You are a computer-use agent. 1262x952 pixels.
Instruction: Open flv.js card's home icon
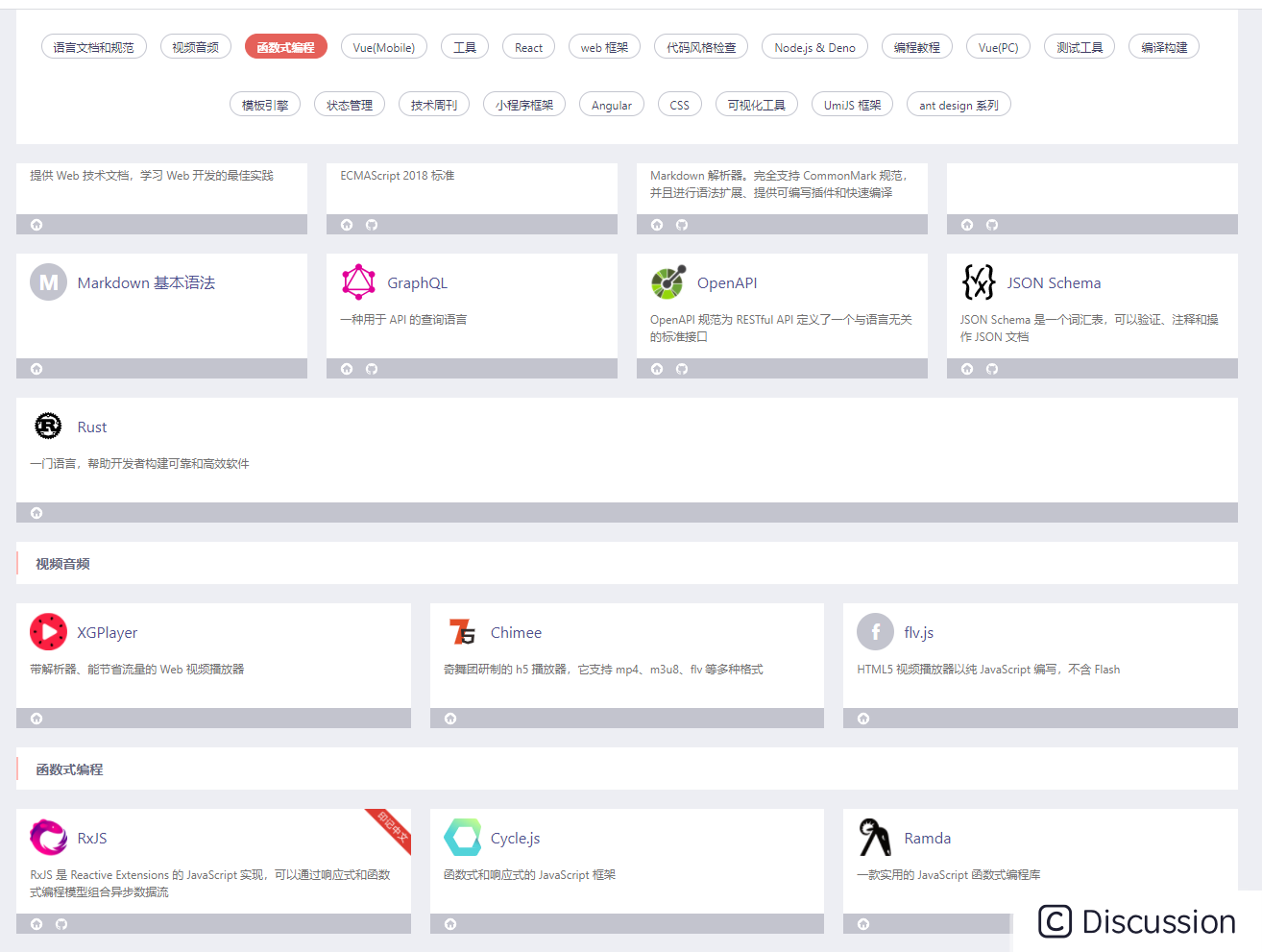pos(863,719)
